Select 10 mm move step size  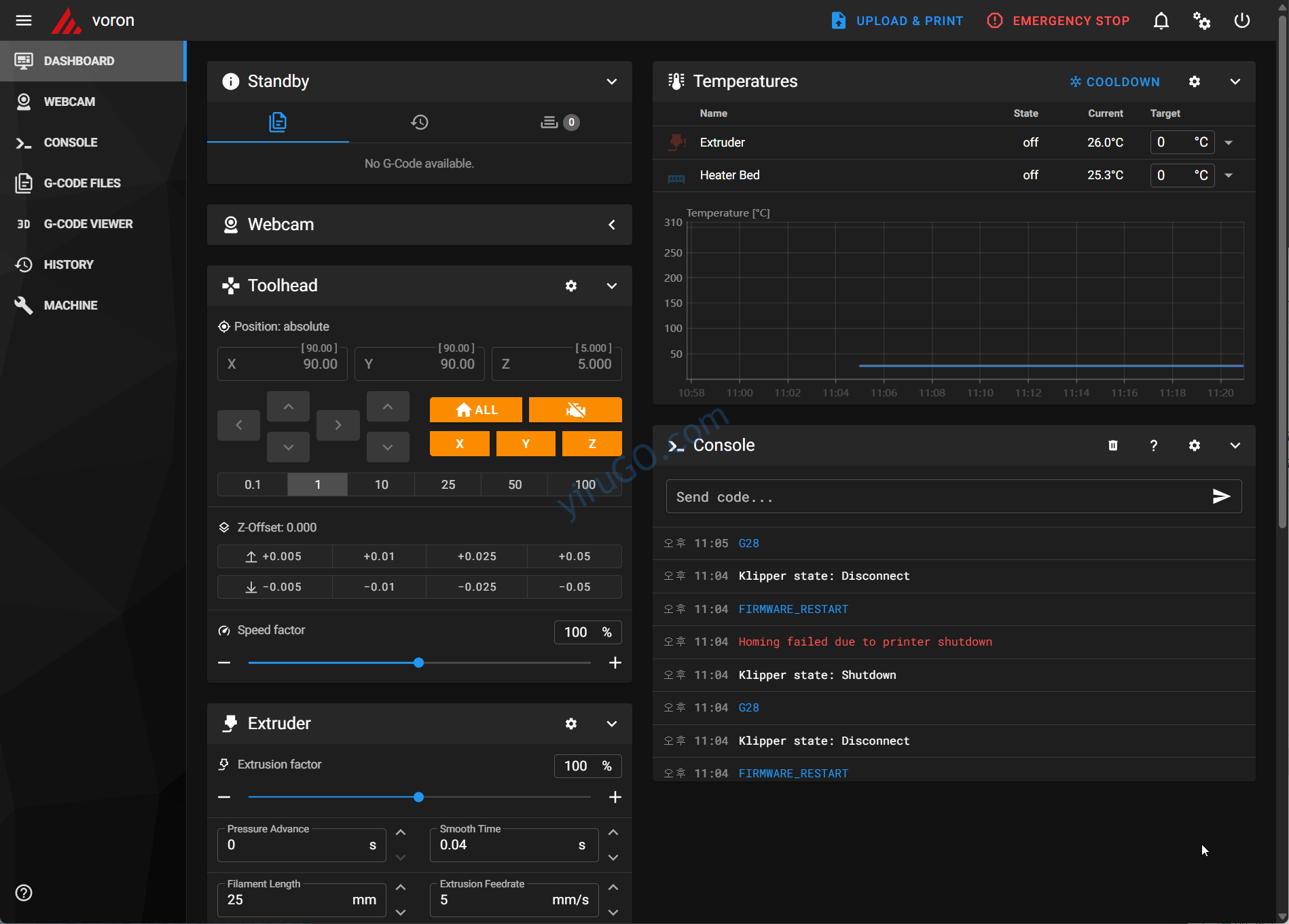coord(381,485)
